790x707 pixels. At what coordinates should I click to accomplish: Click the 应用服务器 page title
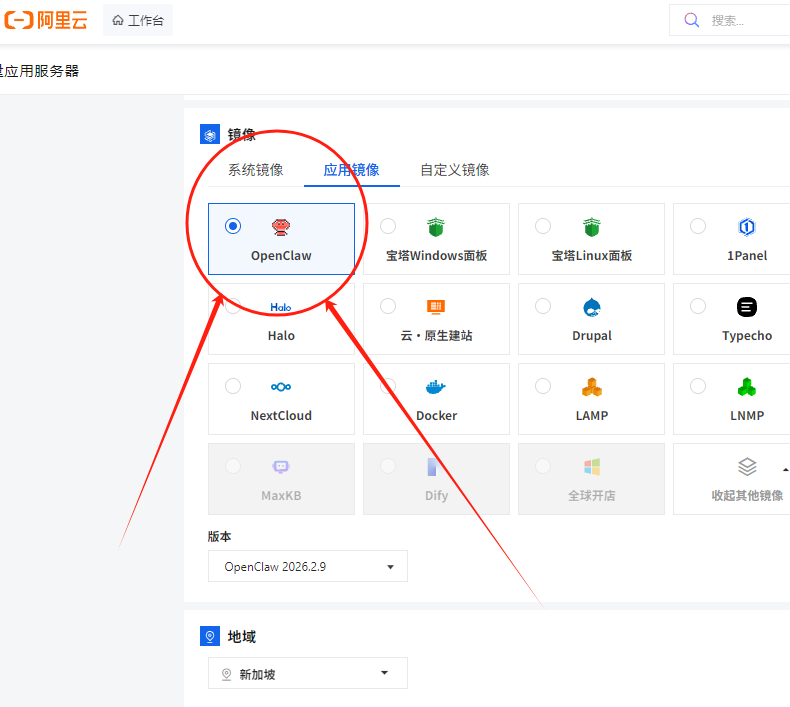click(41, 71)
